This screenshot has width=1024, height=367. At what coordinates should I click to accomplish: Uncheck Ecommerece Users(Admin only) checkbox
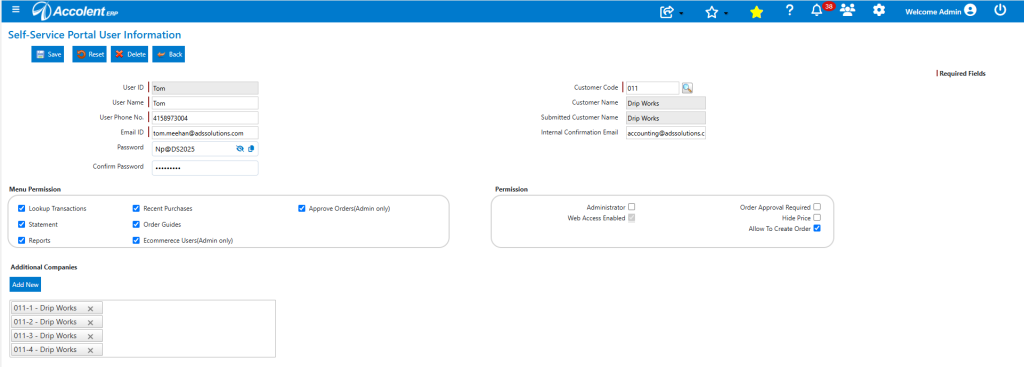(x=136, y=240)
